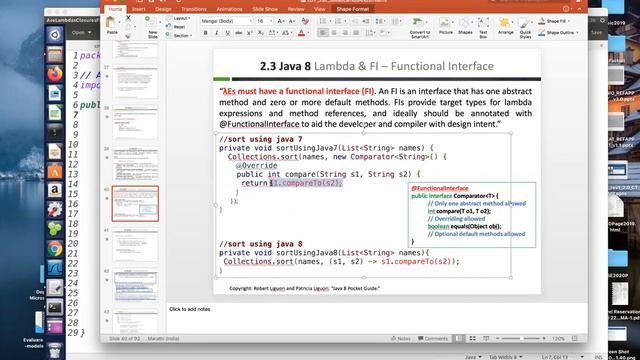
Task: Open Quick Styles
Action: tap(525, 28)
